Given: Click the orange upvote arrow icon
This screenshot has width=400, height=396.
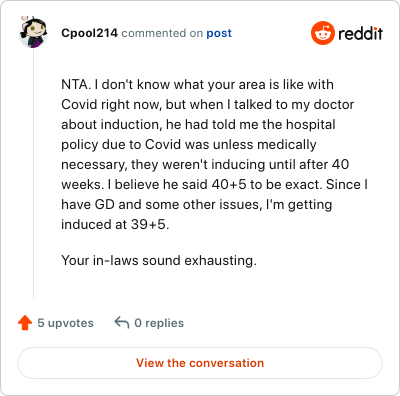Looking at the screenshot, I should [25, 323].
